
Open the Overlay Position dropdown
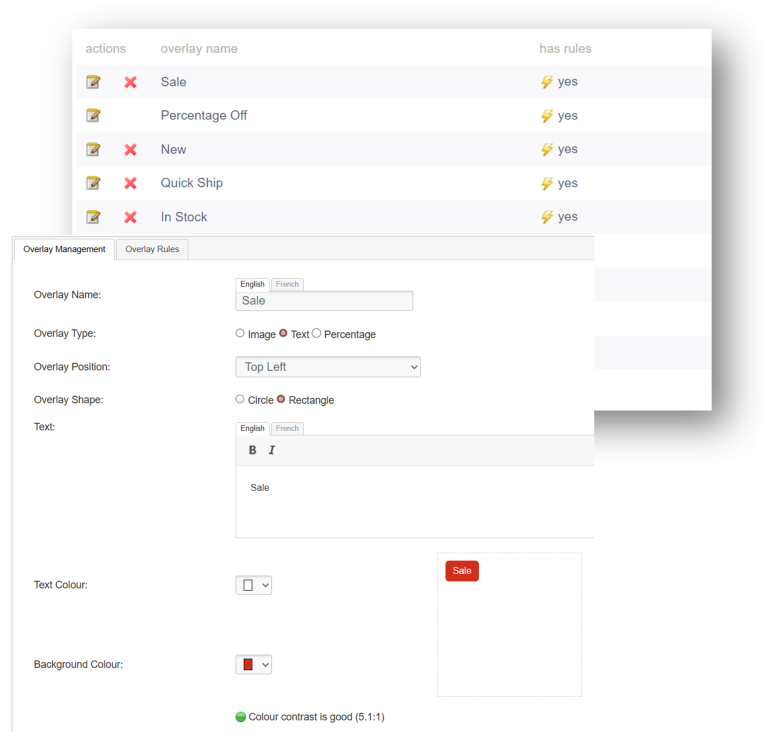tap(327, 367)
